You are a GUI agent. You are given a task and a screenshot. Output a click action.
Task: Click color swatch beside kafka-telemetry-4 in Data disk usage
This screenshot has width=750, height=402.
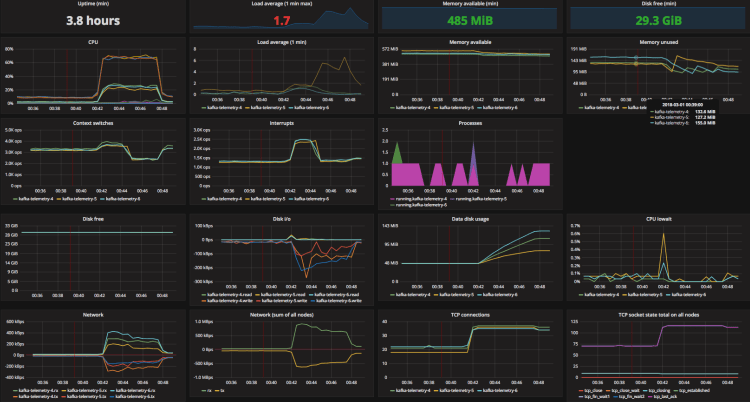pyautogui.click(x=393, y=295)
